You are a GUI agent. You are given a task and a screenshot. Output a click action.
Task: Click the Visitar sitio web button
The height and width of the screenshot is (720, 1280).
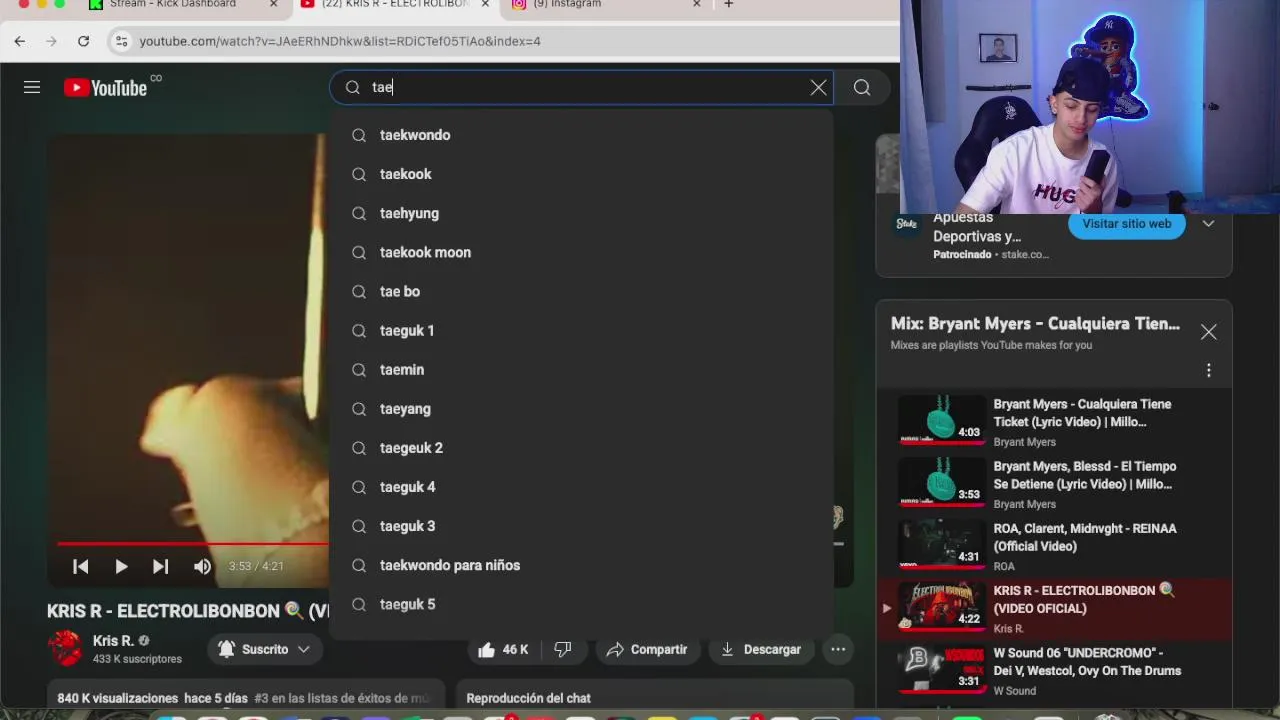coord(1126,224)
